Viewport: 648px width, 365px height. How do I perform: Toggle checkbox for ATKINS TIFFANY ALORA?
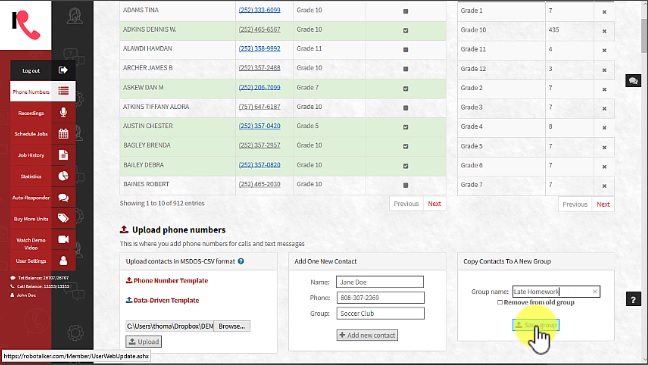[405, 108]
